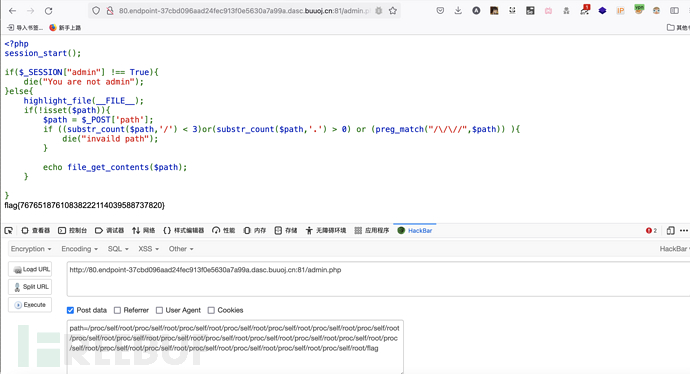Switch to the 内存 memory tab
This screenshot has width=690, height=374.
tap(255, 231)
